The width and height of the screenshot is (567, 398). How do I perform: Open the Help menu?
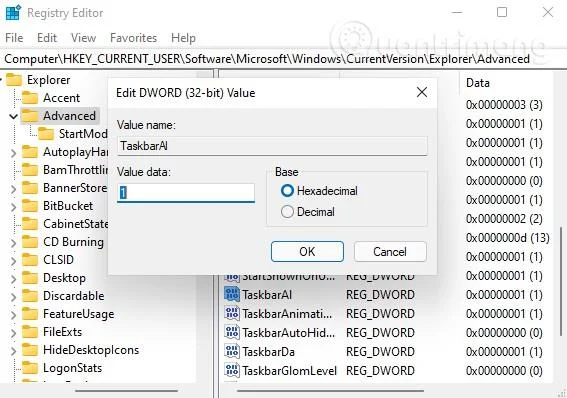pos(183,38)
